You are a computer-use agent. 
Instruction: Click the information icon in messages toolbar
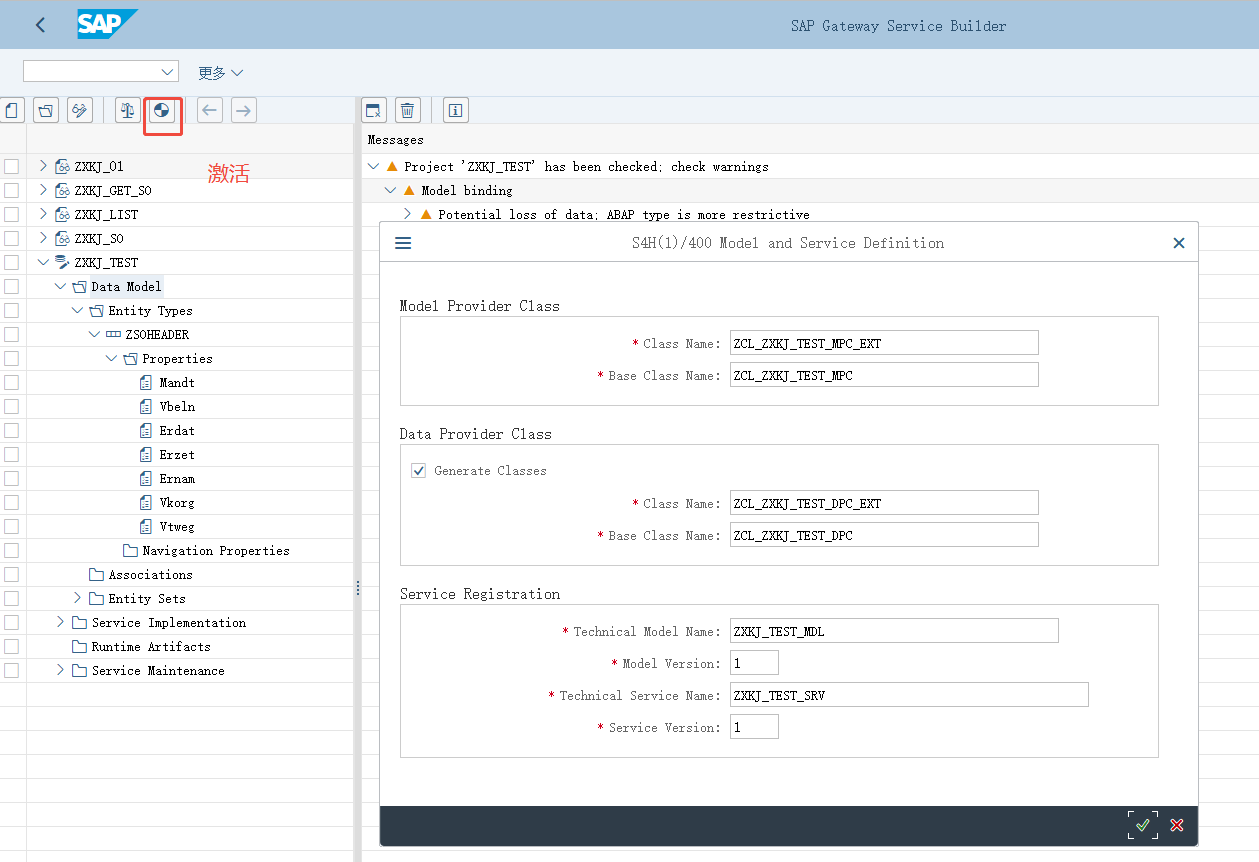tap(456, 110)
